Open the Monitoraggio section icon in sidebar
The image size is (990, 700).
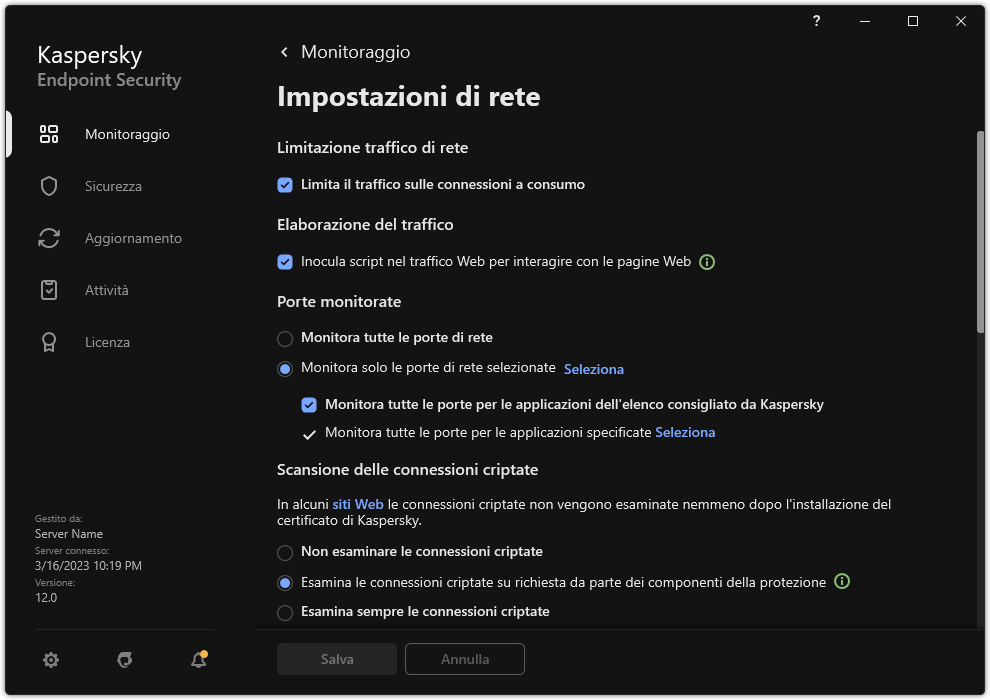click(49, 133)
